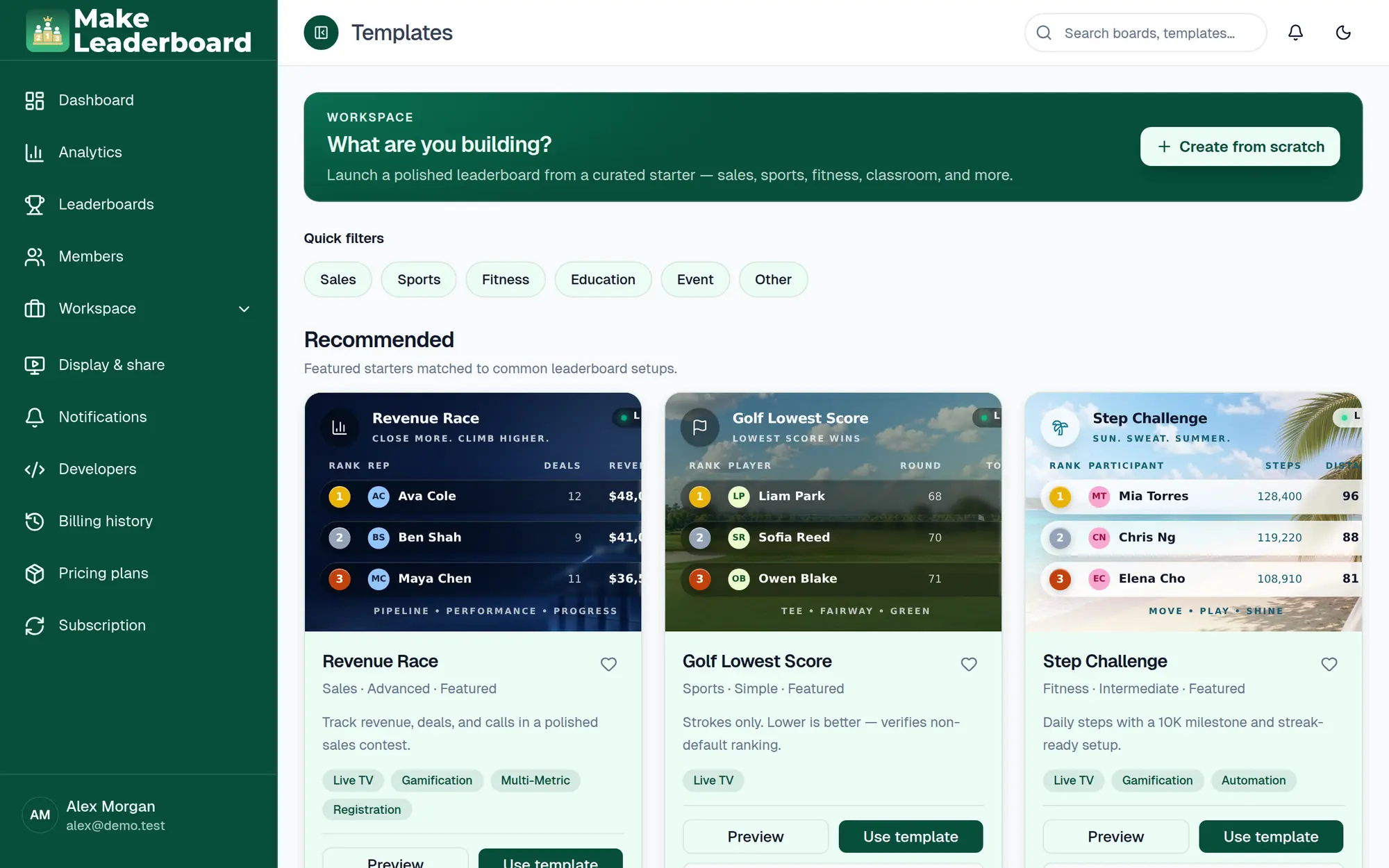
Task: Select the Fitness quick filter
Action: tap(506, 280)
